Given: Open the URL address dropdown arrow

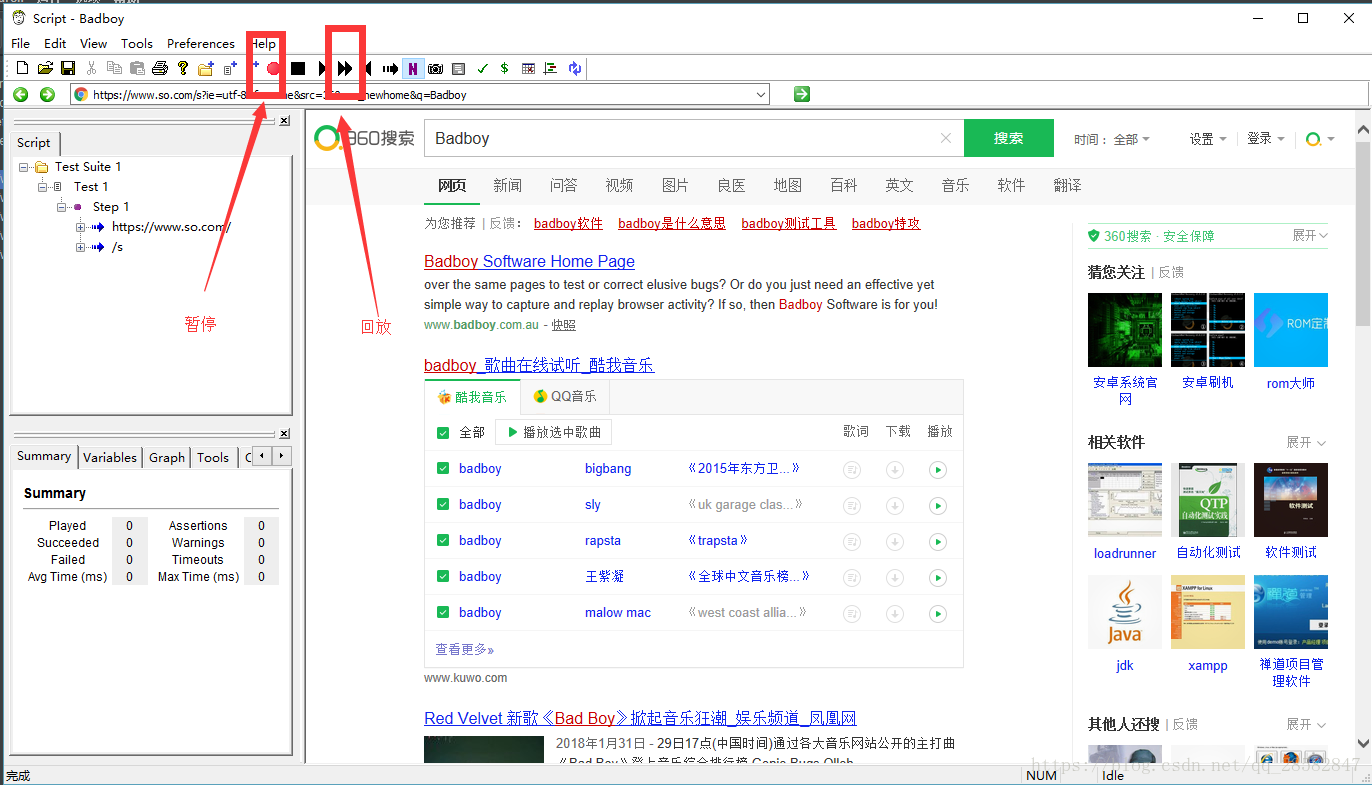Looking at the screenshot, I should pyautogui.click(x=761, y=94).
